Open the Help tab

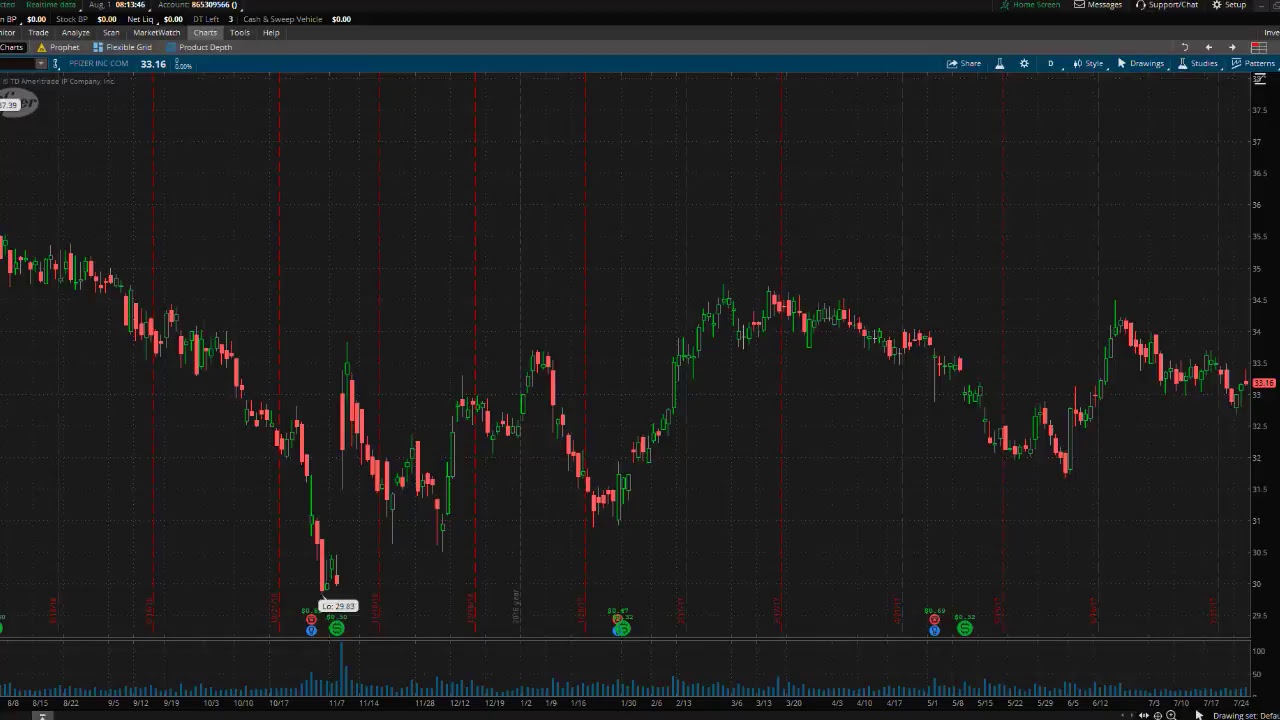(x=271, y=33)
